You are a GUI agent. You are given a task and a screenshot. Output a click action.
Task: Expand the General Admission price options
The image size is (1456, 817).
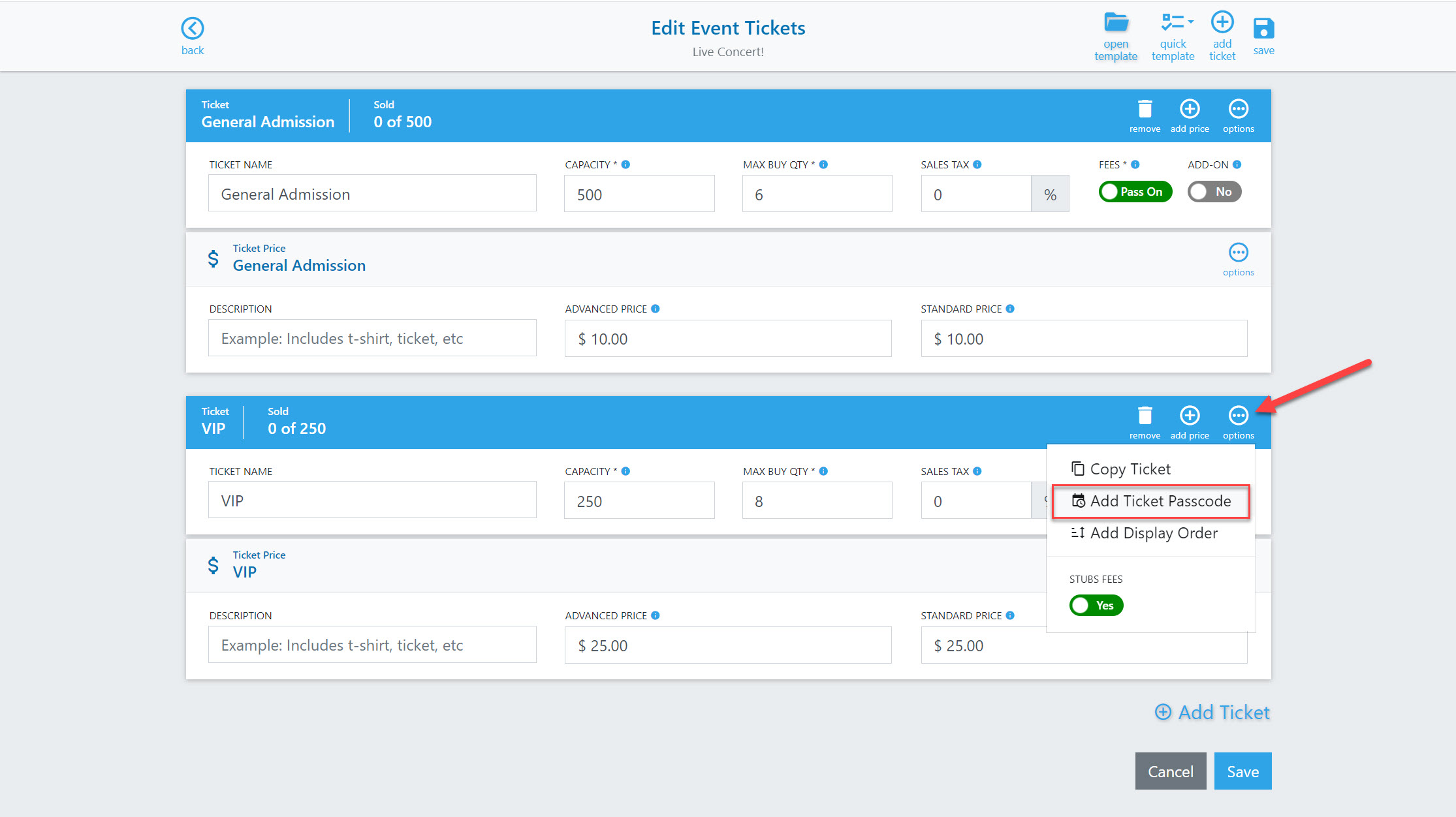point(1237,253)
